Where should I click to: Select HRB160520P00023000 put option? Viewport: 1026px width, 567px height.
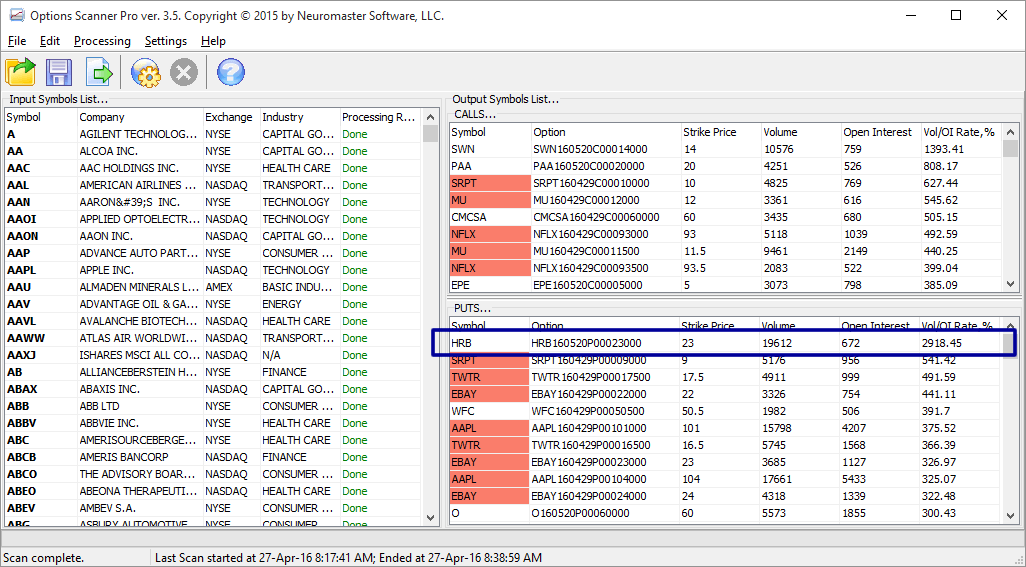coord(726,343)
